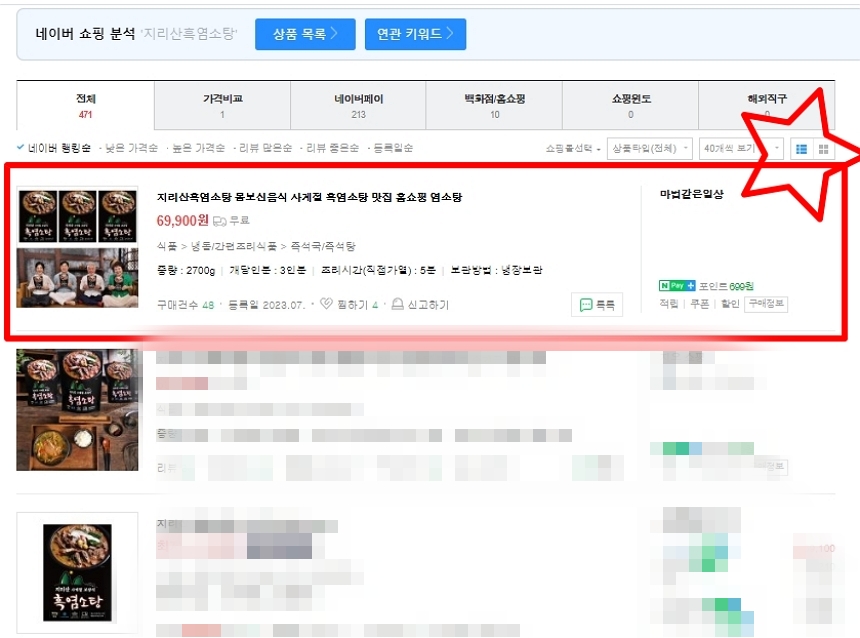Switch to grid view layout icon
The width and height of the screenshot is (860, 638).
(823, 149)
